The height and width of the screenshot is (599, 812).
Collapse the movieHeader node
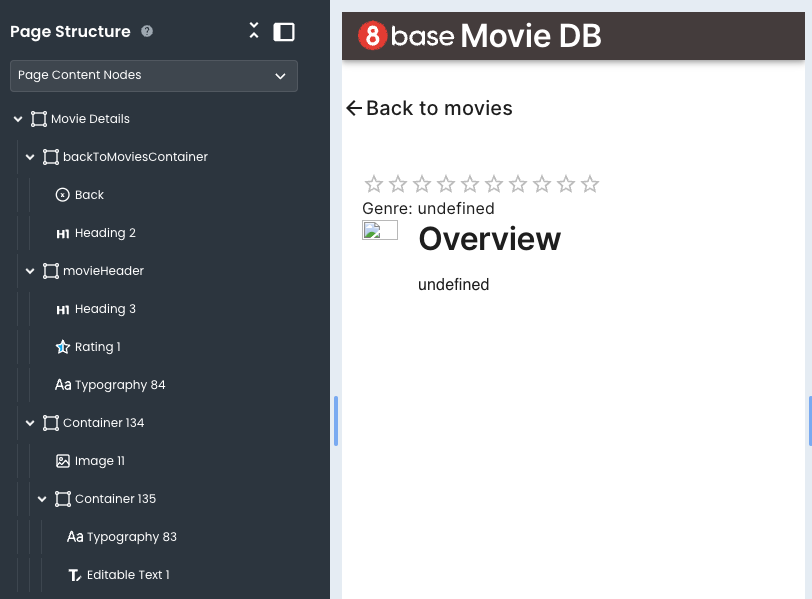(30, 271)
